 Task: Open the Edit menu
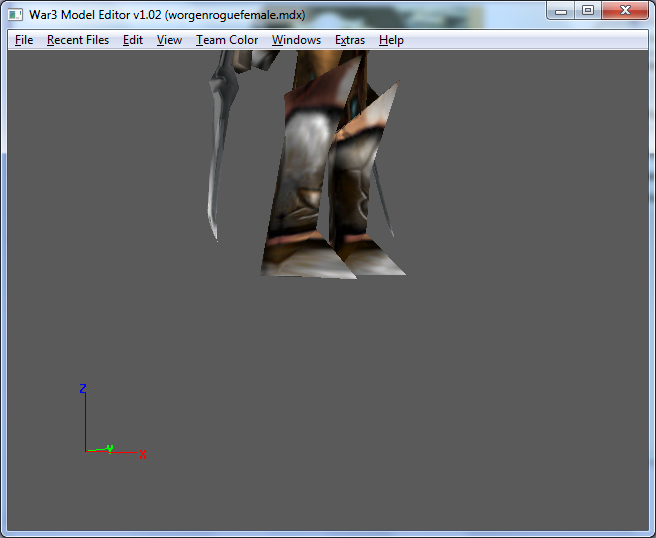point(133,40)
